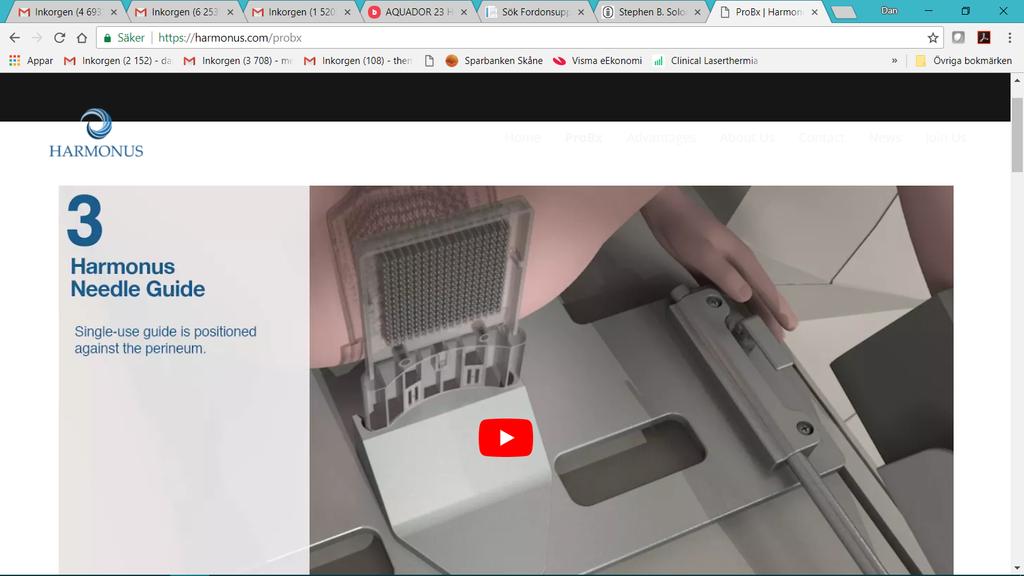Click the 'Harmonus Needle Guide' heading
The width and height of the screenshot is (1024, 576).
137,278
